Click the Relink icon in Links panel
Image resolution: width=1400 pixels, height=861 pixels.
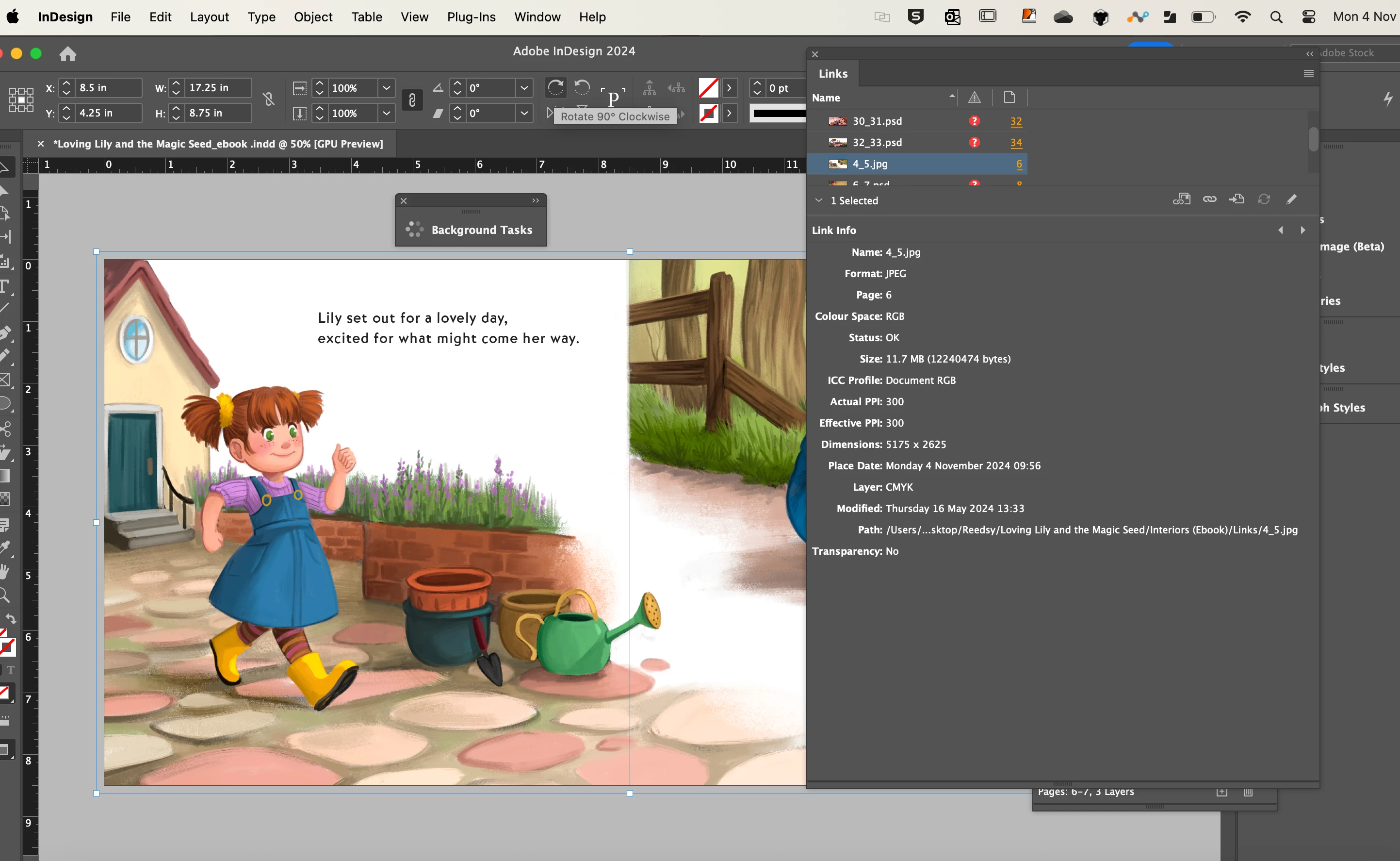[x=1209, y=199]
